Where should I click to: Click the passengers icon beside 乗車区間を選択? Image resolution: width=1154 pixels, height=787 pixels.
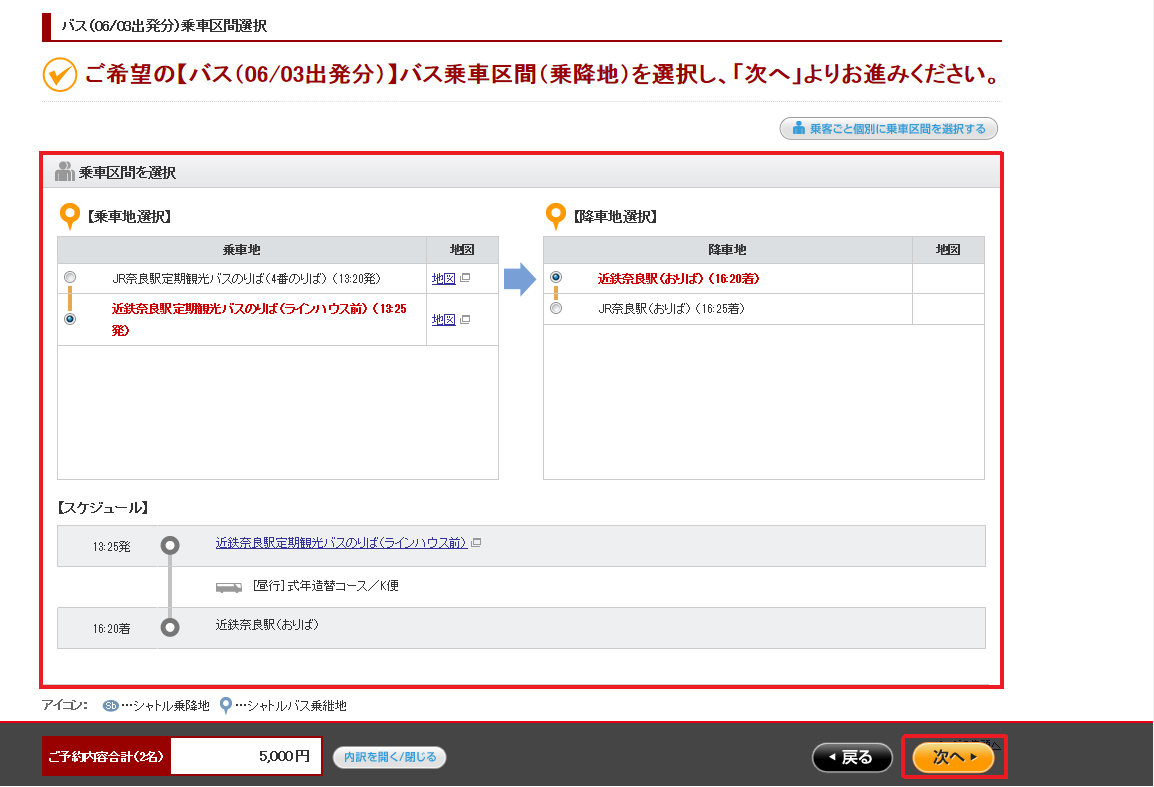(x=65, y=172)
